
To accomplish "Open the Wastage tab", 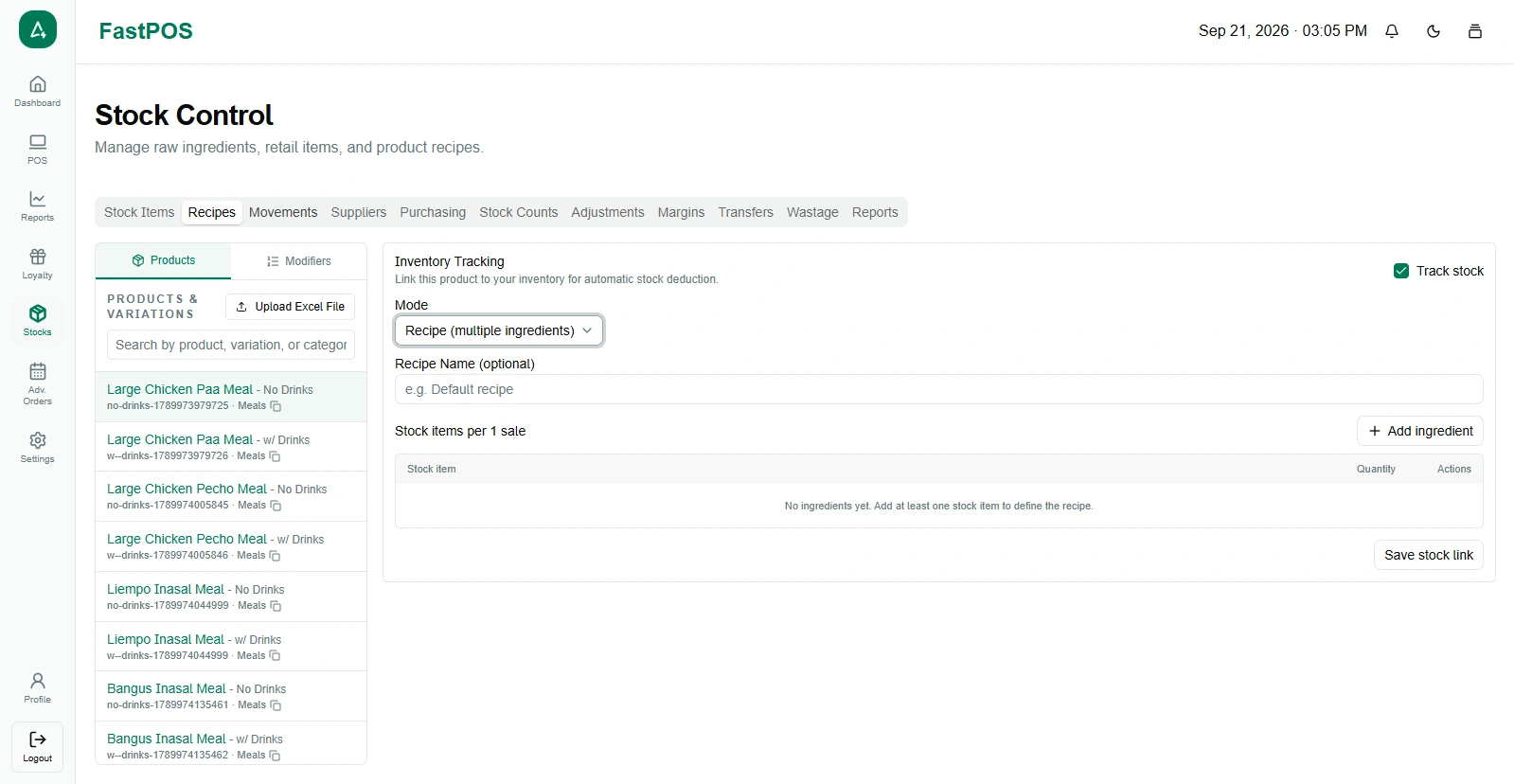I will point(812,212).
